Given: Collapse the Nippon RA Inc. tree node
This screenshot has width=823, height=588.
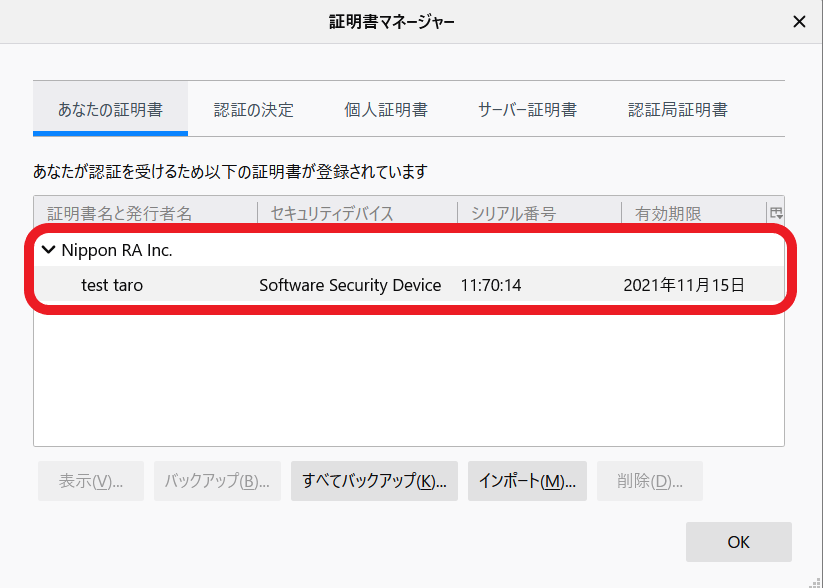Looking at the screenshot, I should [x=48, y=251].
